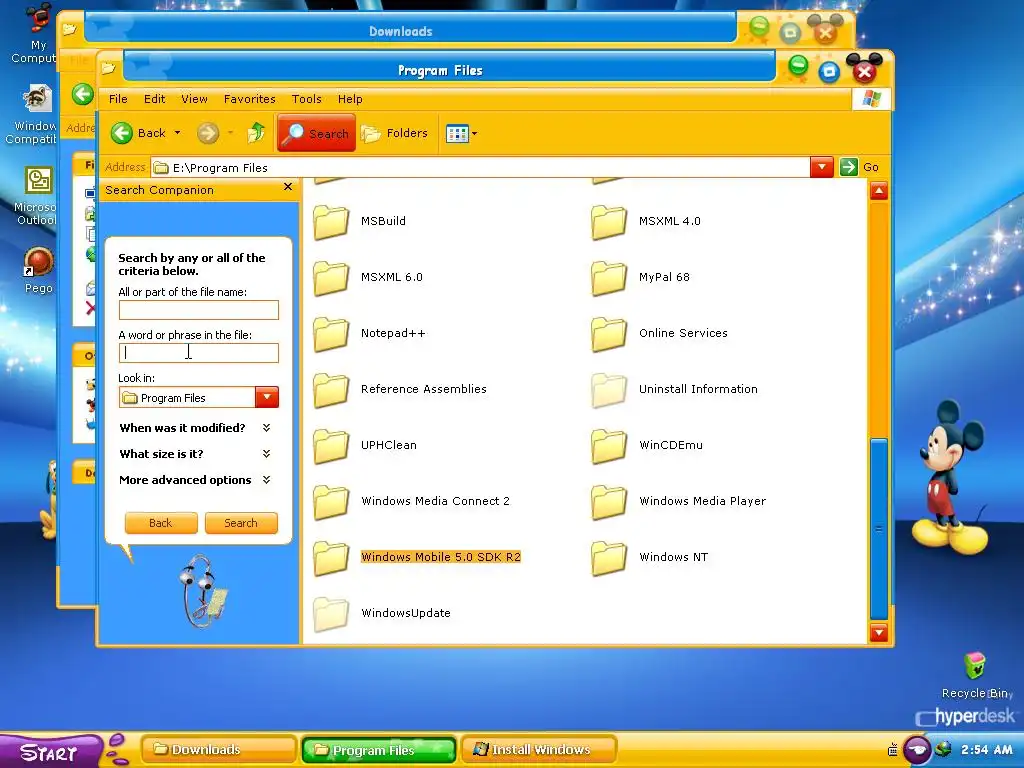
Task: Switch to Downloads taskbar button
Action: (219, 750)
